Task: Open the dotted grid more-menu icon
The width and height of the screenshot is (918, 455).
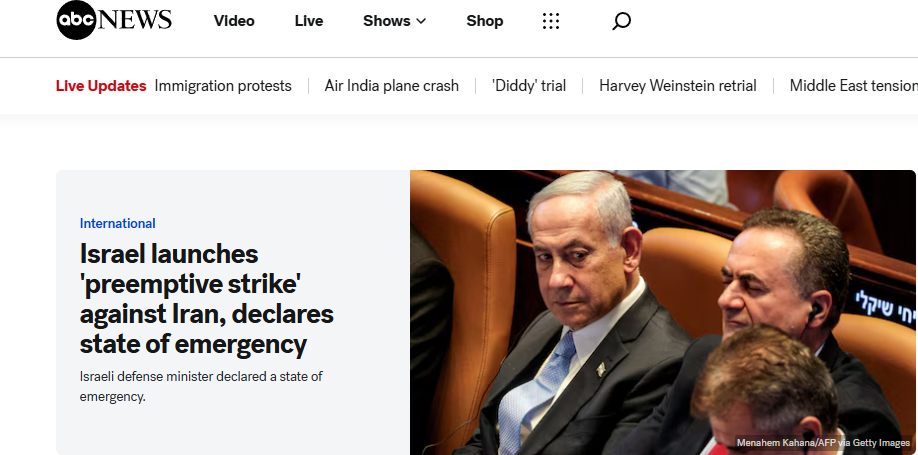Action: point(551,21)
